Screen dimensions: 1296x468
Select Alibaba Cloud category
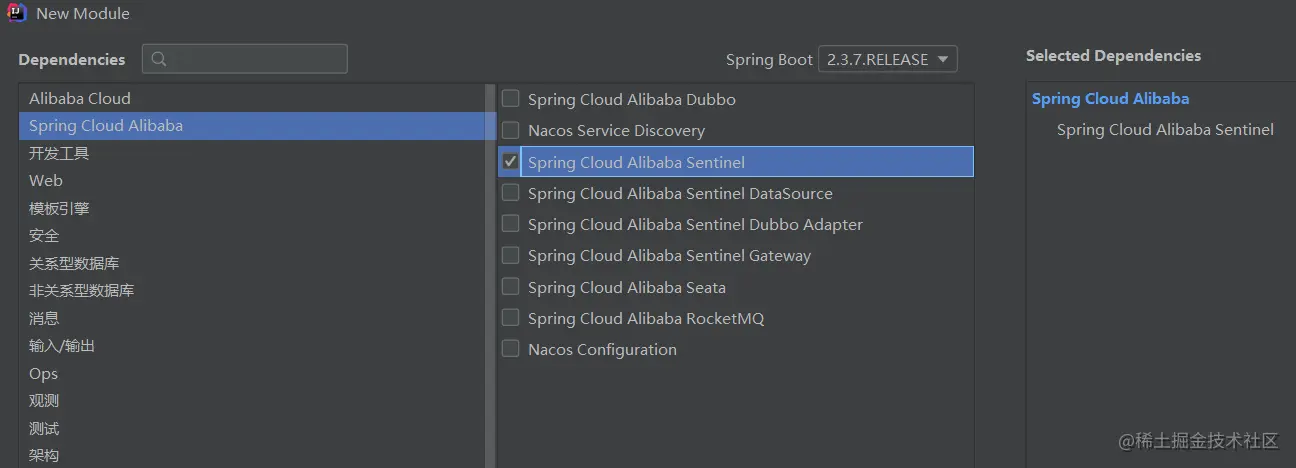[x=80, y=98]
